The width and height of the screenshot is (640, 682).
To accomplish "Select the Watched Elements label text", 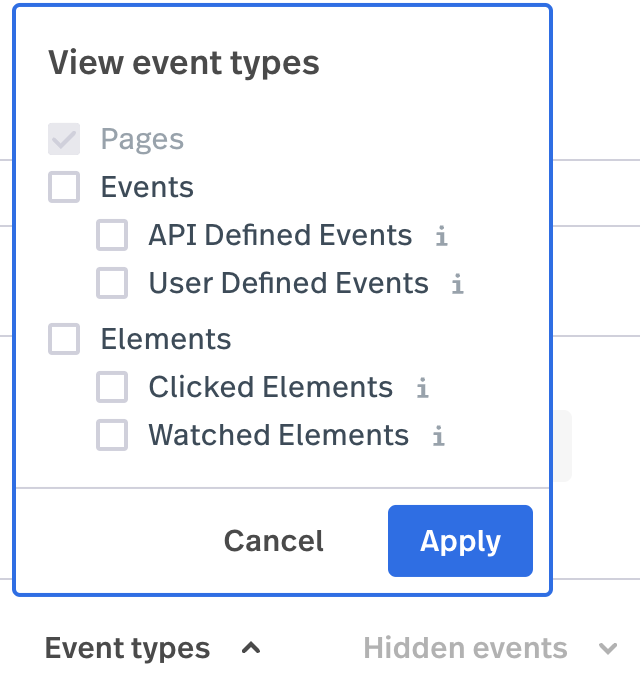I will click(279, 435).
